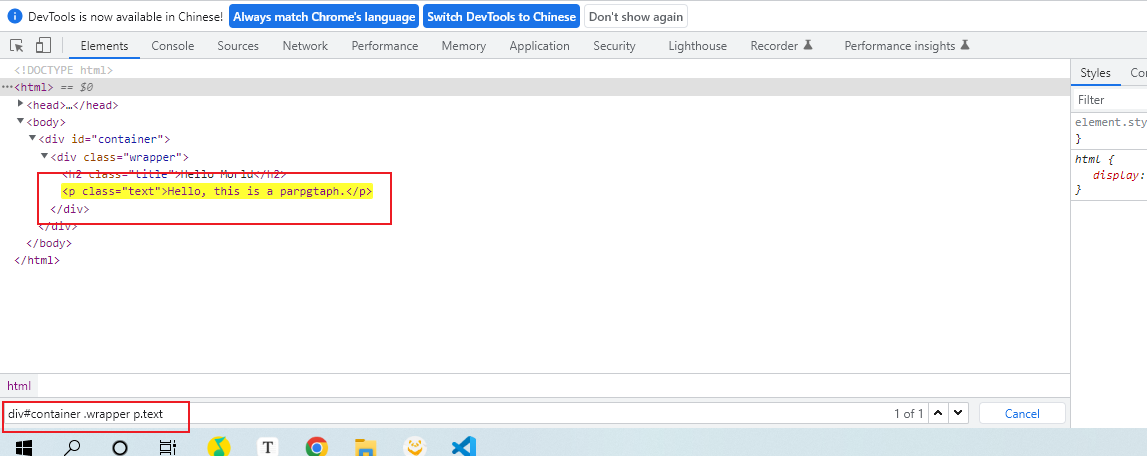Open Task View on the taskbar
The image size is (1147, 456).
tap(168, 446)
